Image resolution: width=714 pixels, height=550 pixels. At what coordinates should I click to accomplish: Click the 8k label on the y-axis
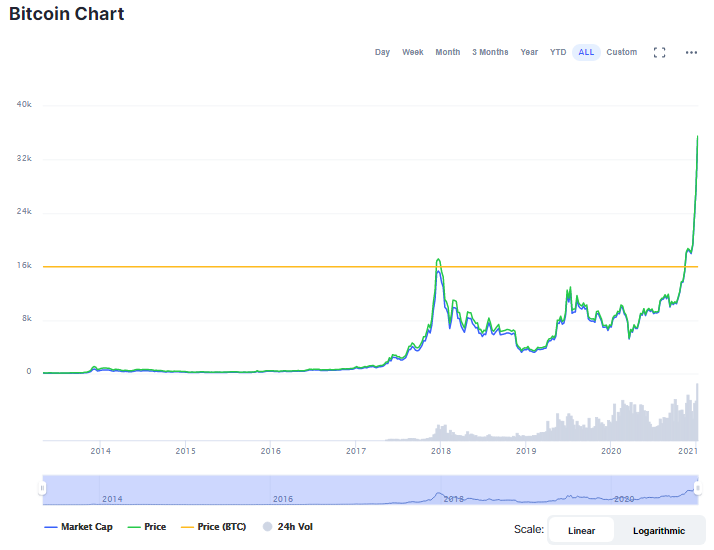pyautogui.click(x=27, y=318)
